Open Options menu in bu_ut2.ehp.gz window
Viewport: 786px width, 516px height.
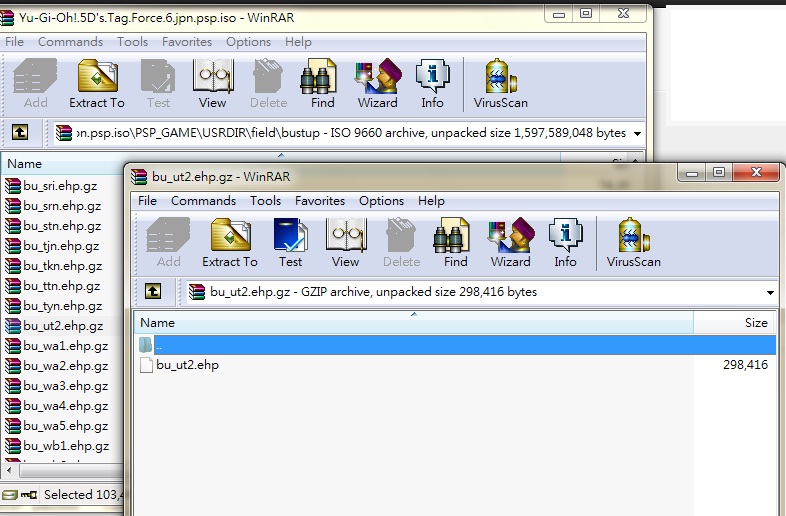(x=381, y=201)
